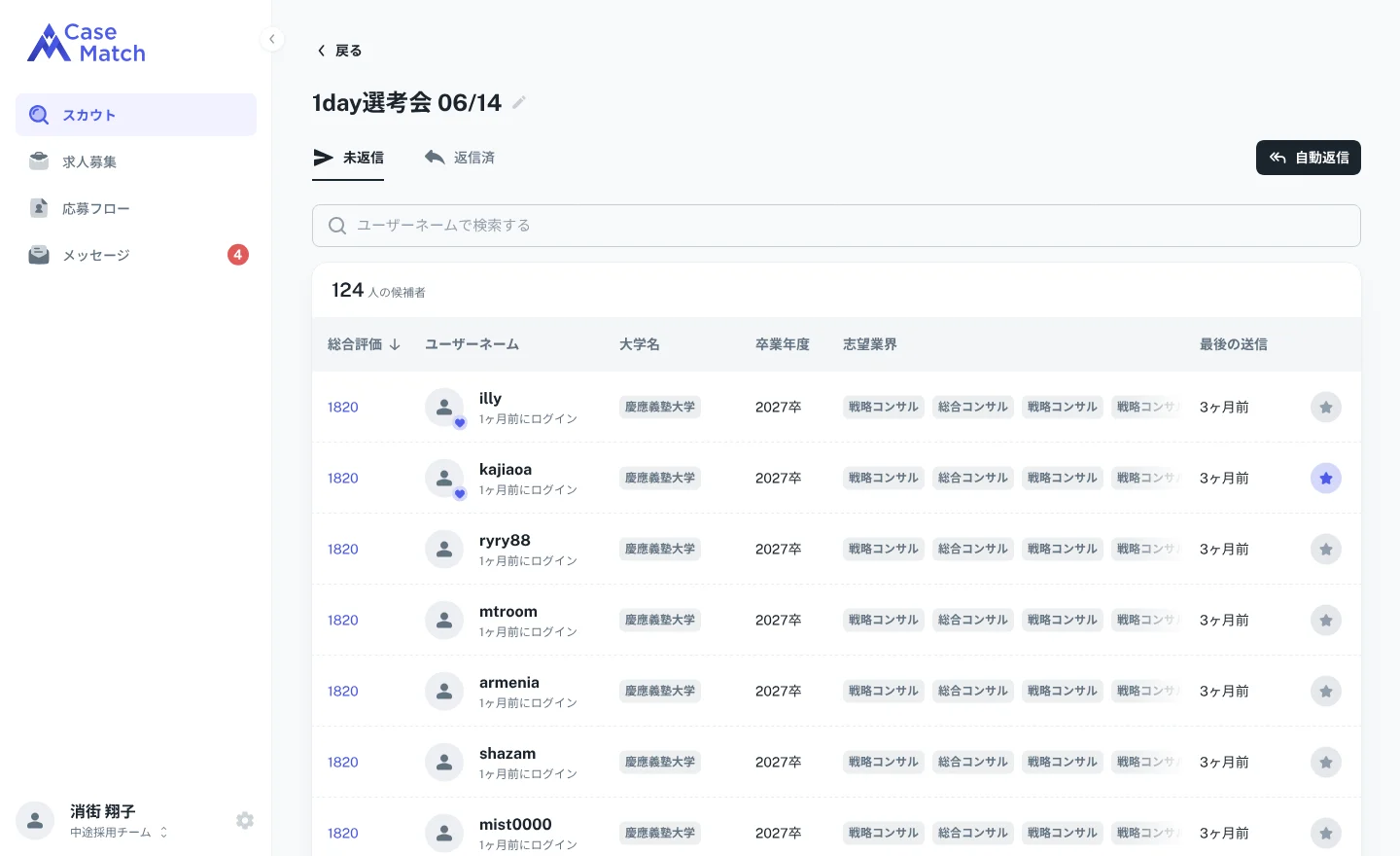Sort by 総合評価 column arrow

click(x=395, y=344)
